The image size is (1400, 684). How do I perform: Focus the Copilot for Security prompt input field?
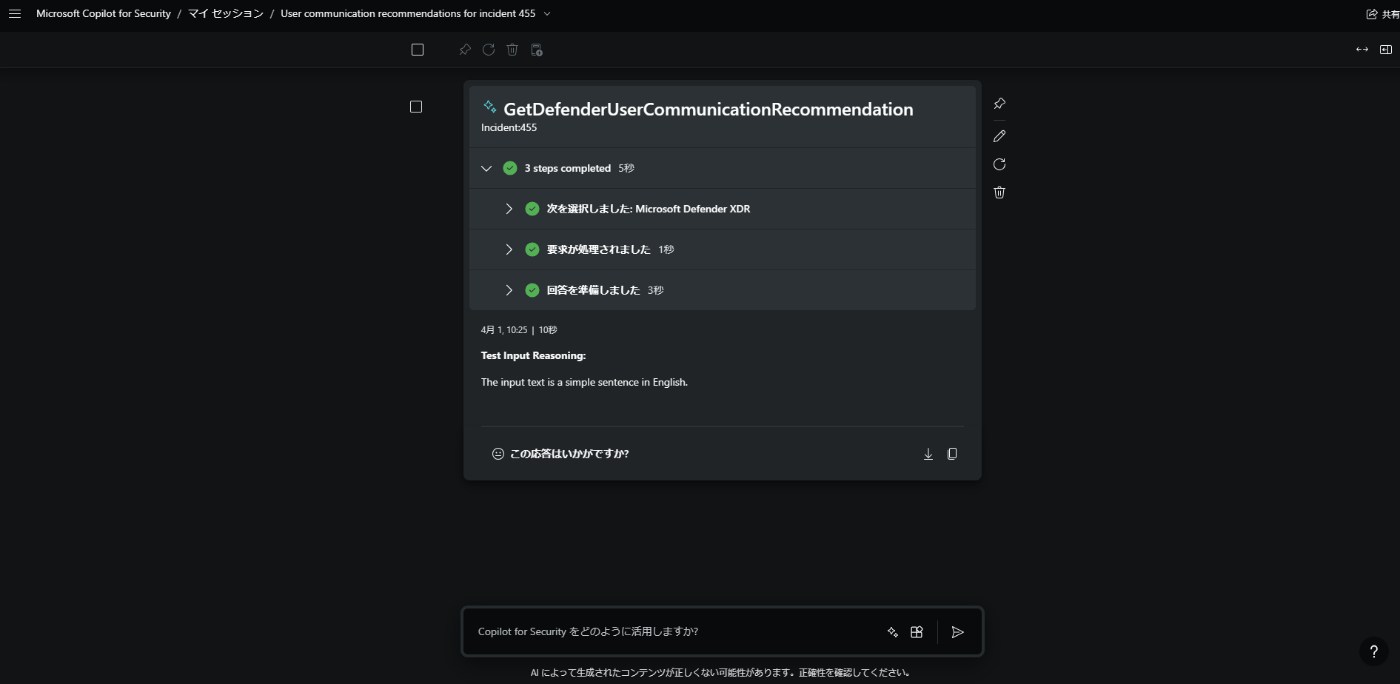click(x=675, y=632)
